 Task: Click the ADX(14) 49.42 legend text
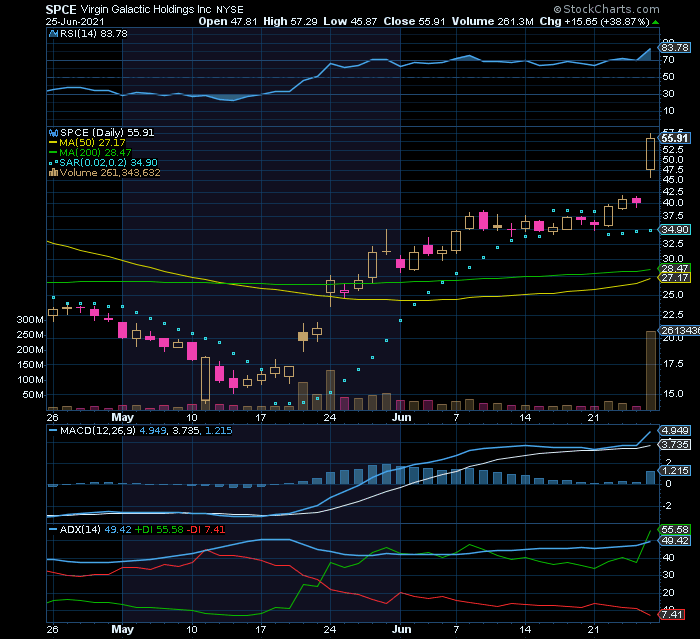point(96,530)
